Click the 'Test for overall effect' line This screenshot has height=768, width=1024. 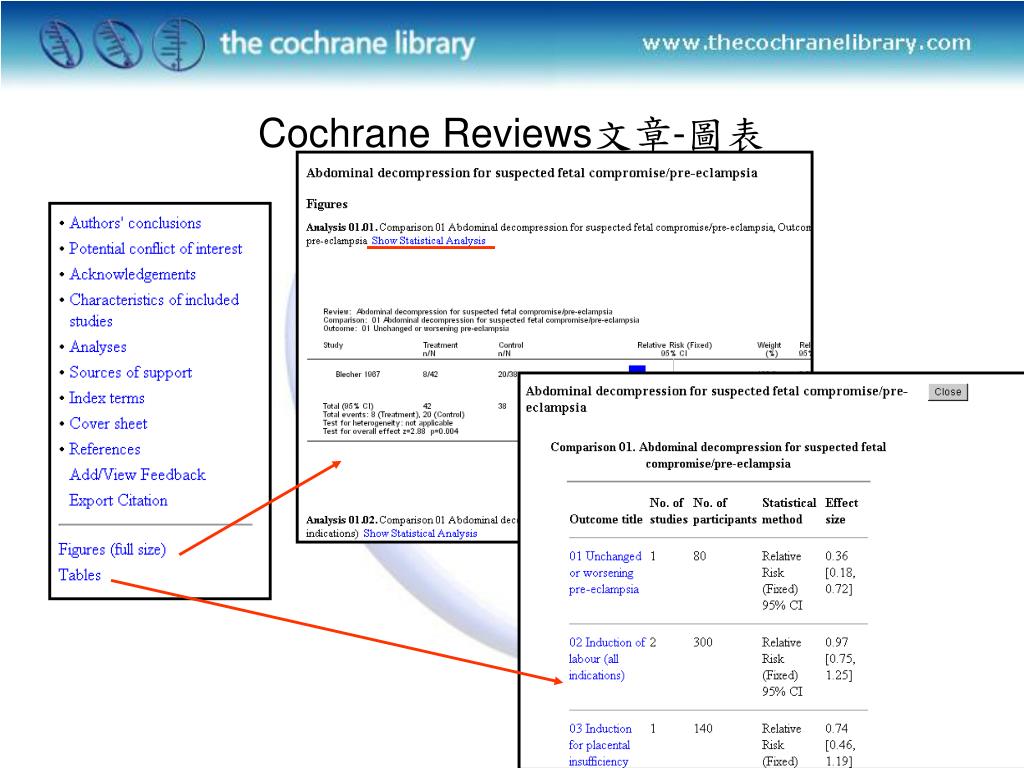391,431
